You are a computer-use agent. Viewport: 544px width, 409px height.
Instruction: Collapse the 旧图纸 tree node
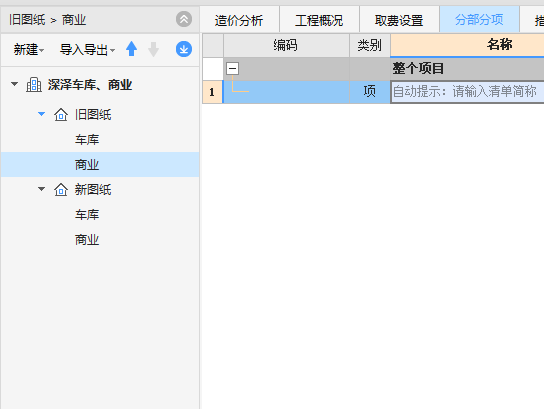[41, 114]
